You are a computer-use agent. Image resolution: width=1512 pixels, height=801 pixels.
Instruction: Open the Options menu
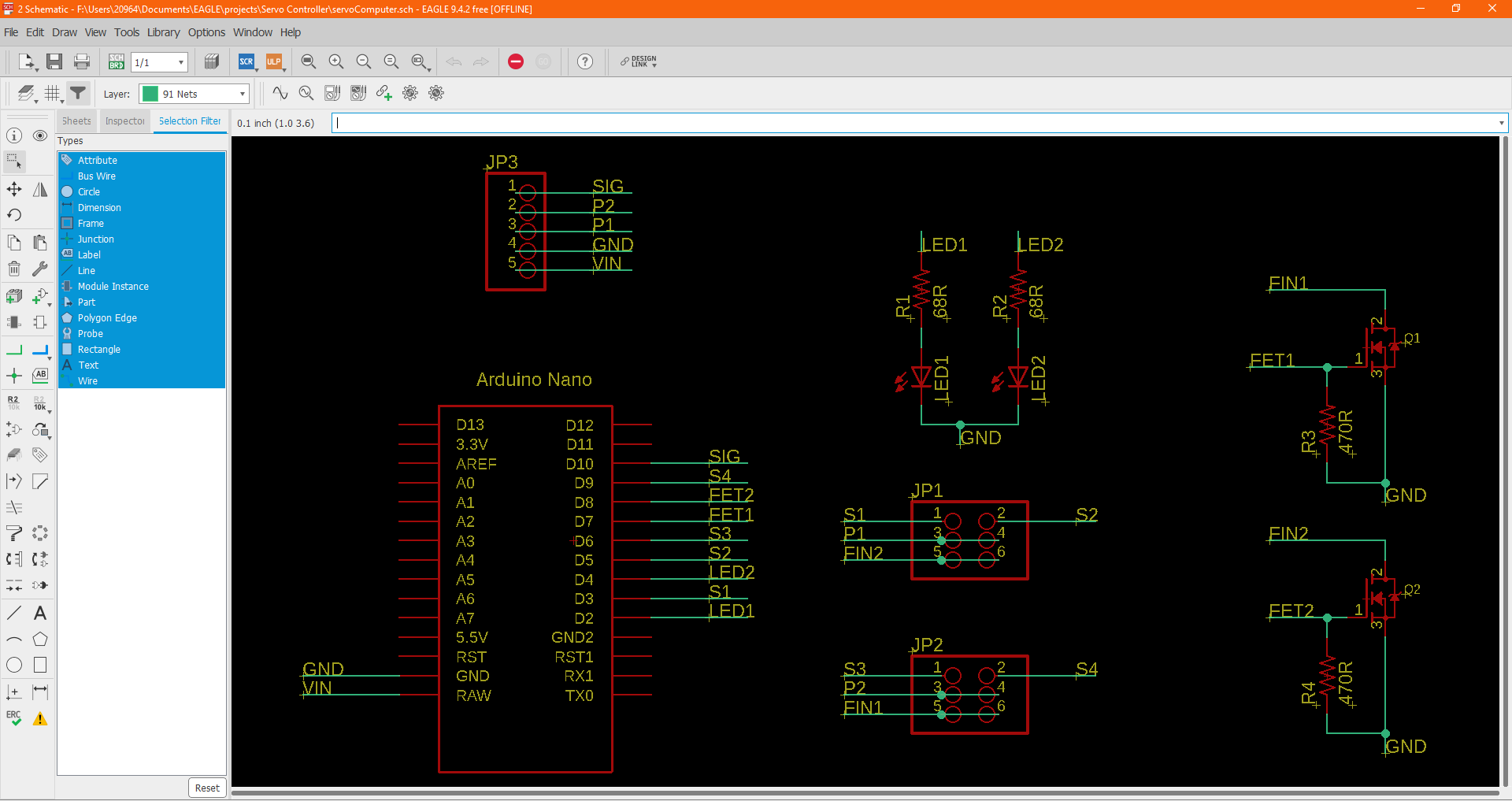point(206,32)
